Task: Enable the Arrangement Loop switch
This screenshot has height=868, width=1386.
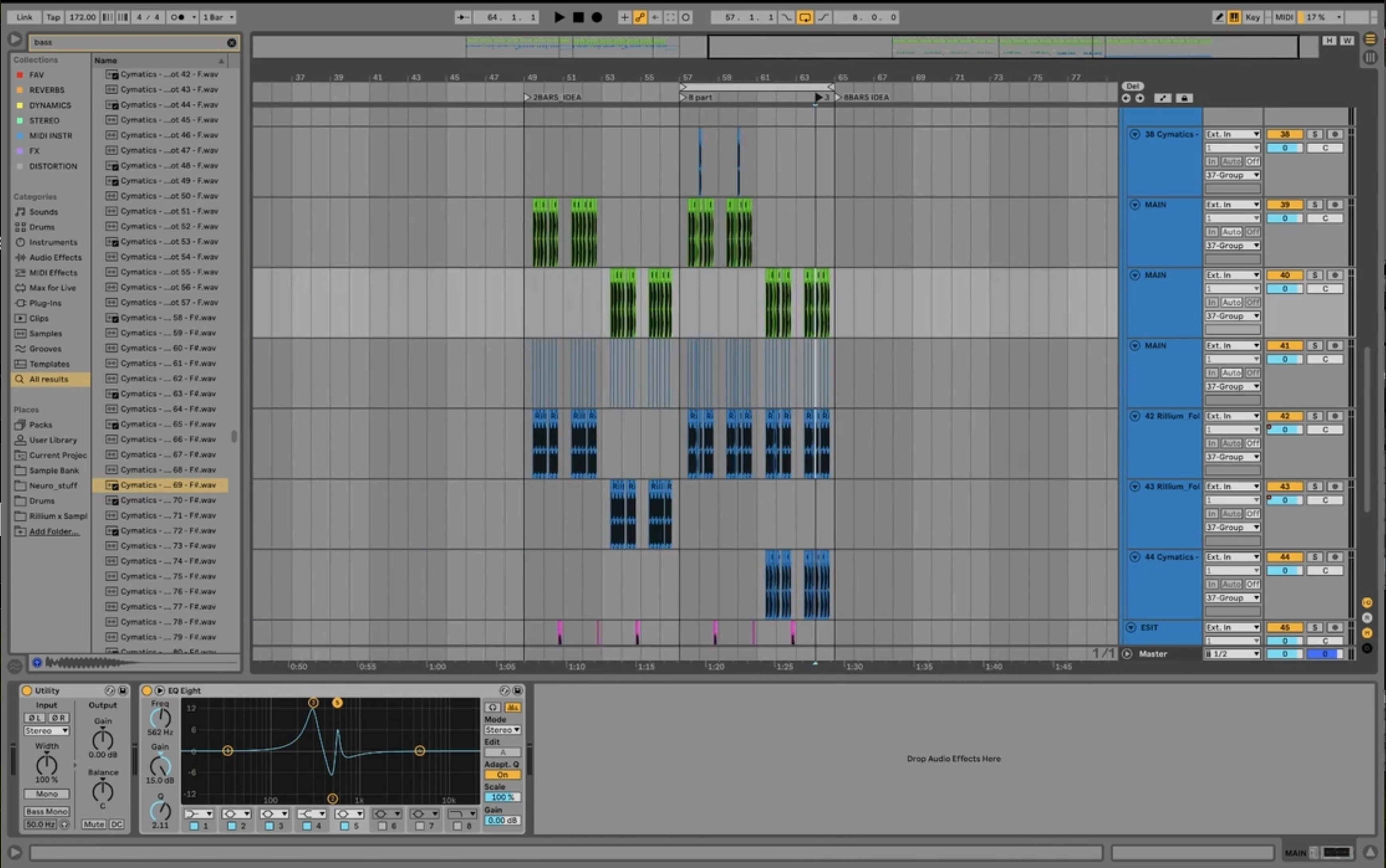Action: tap(805, 17)
